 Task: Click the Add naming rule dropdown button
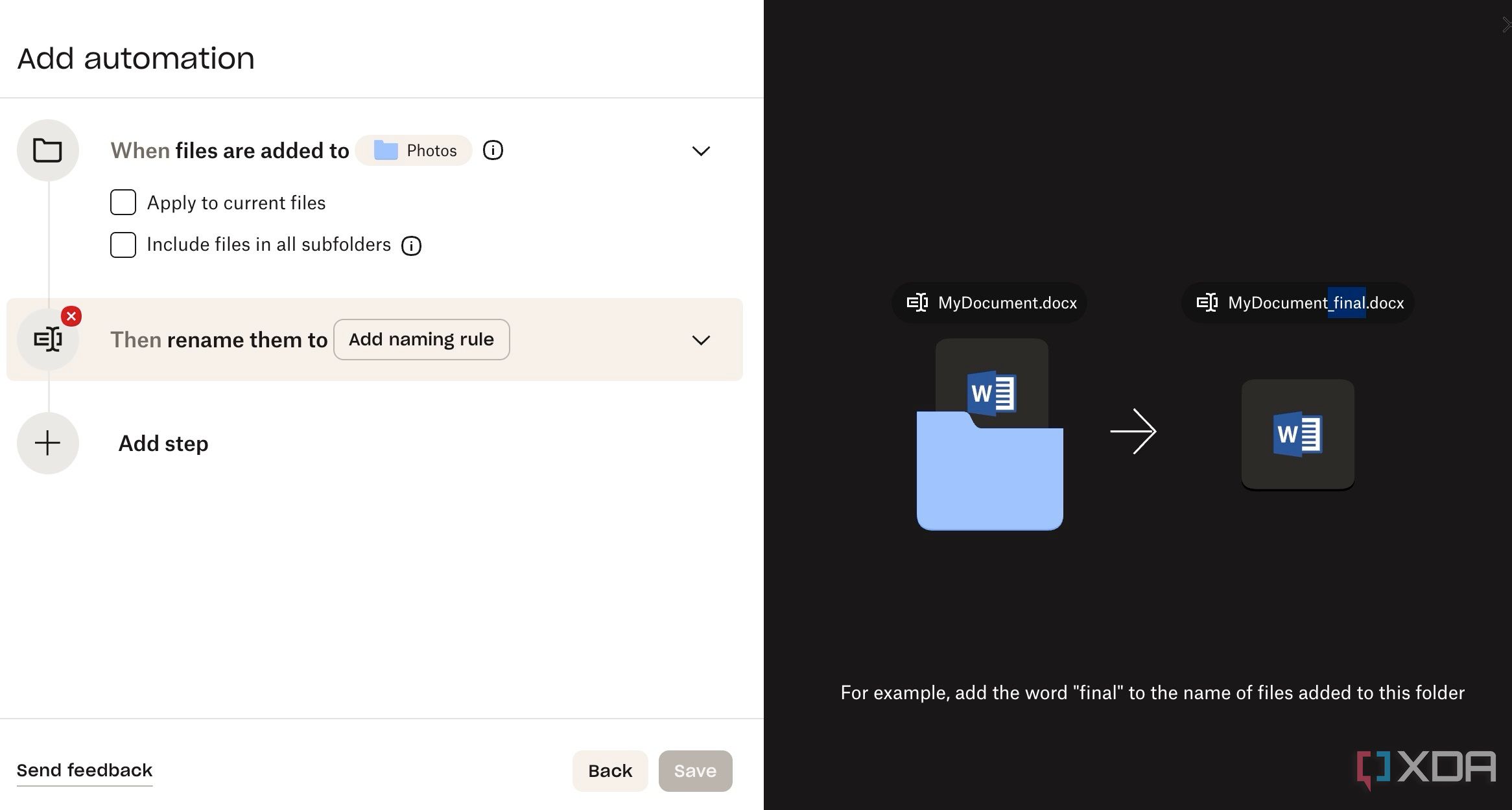[x=421, y=338]
